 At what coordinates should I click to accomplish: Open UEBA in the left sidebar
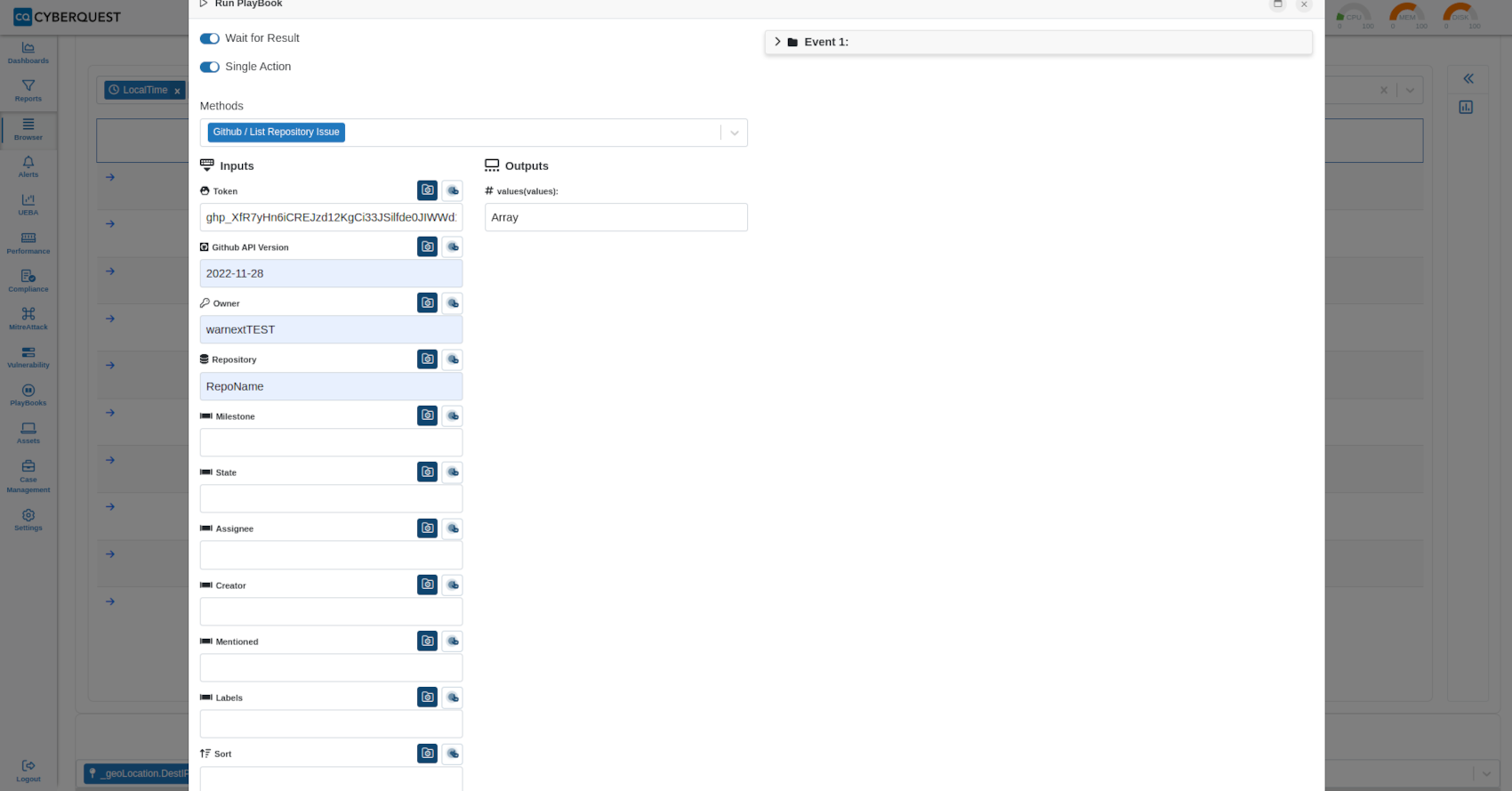tap(28, 205)
